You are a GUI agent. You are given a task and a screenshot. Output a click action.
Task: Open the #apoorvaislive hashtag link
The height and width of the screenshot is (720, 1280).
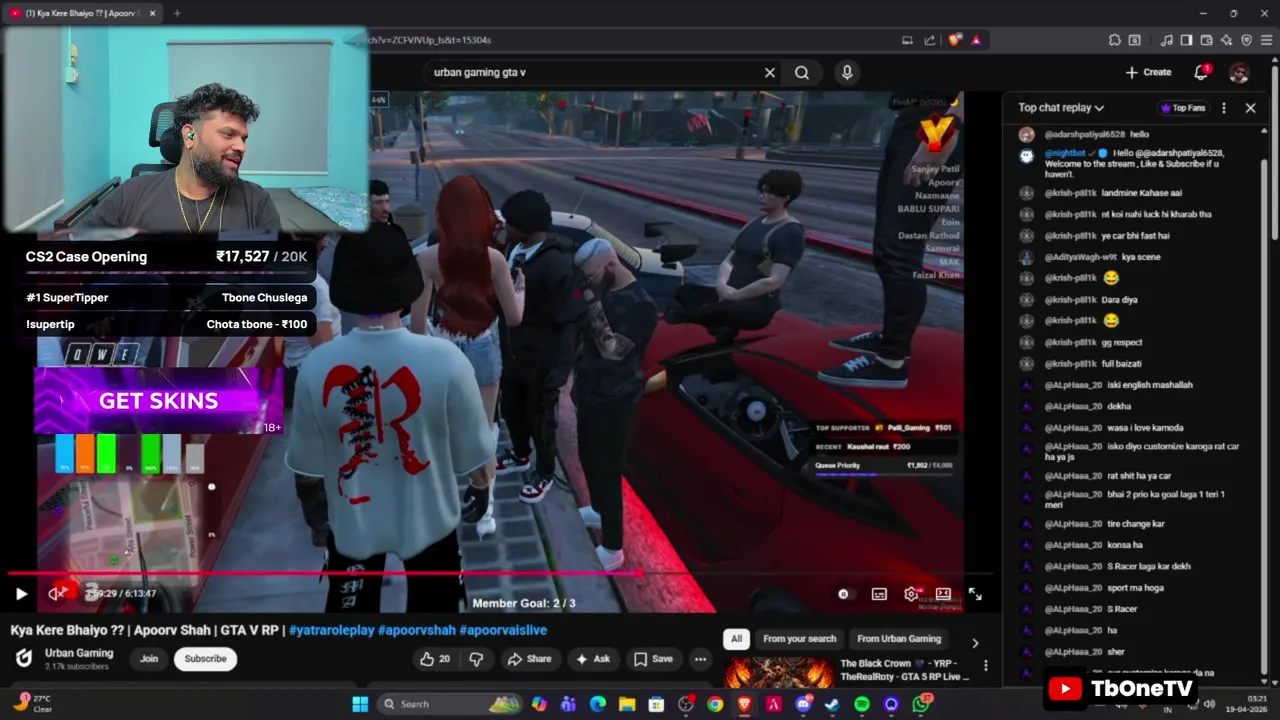503,630
